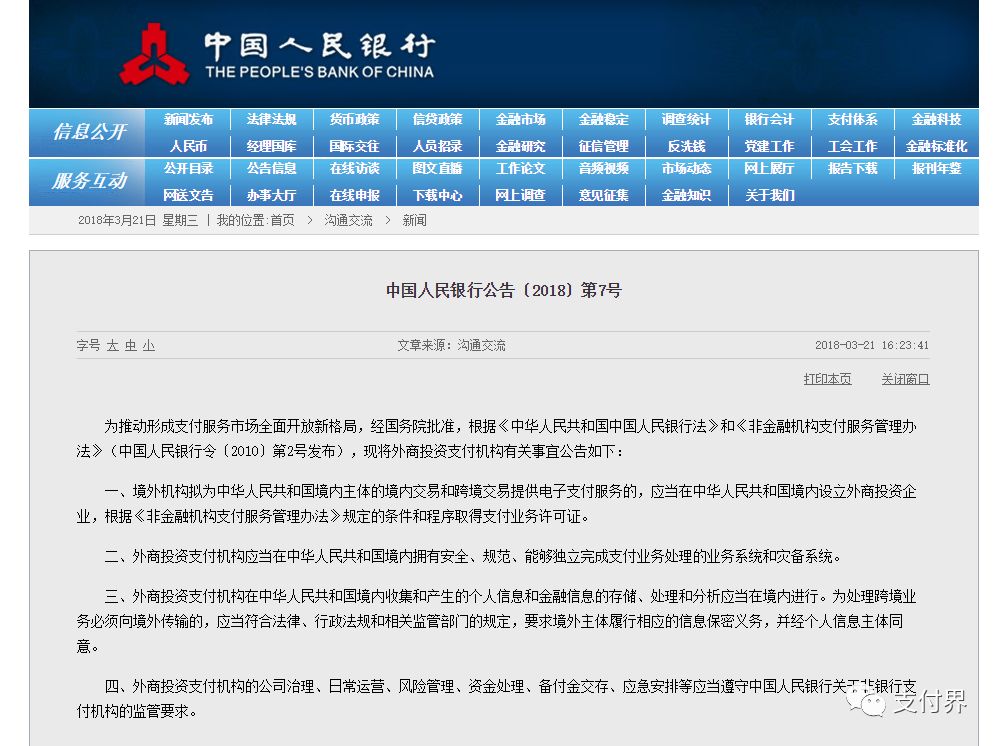The width and height of the screenshot is (1000, 746).
Task: Open 金融市场 navigation item
Action: click(520, 119)
